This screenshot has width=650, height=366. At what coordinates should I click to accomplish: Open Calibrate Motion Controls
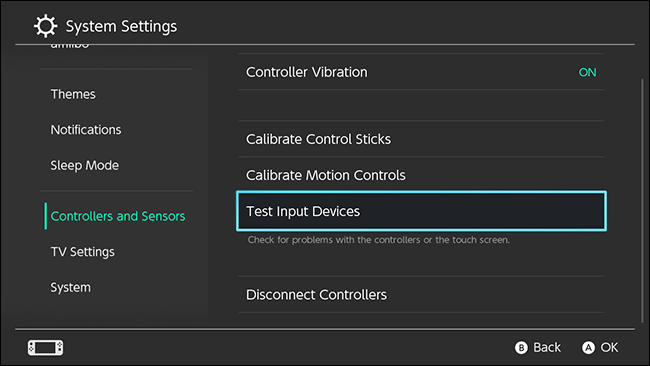click(421, 175)
